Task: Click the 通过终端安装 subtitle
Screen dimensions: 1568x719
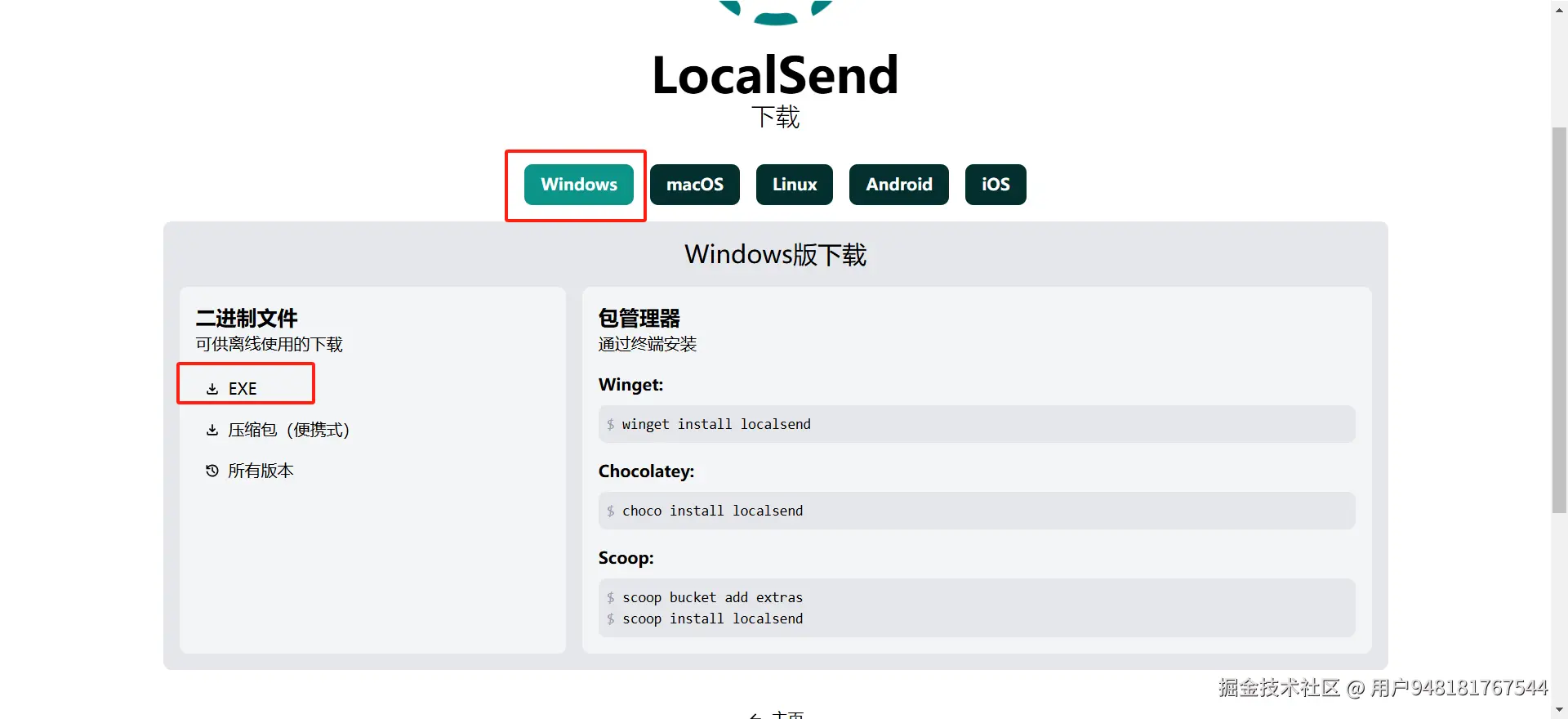Action: click(647, 344)
